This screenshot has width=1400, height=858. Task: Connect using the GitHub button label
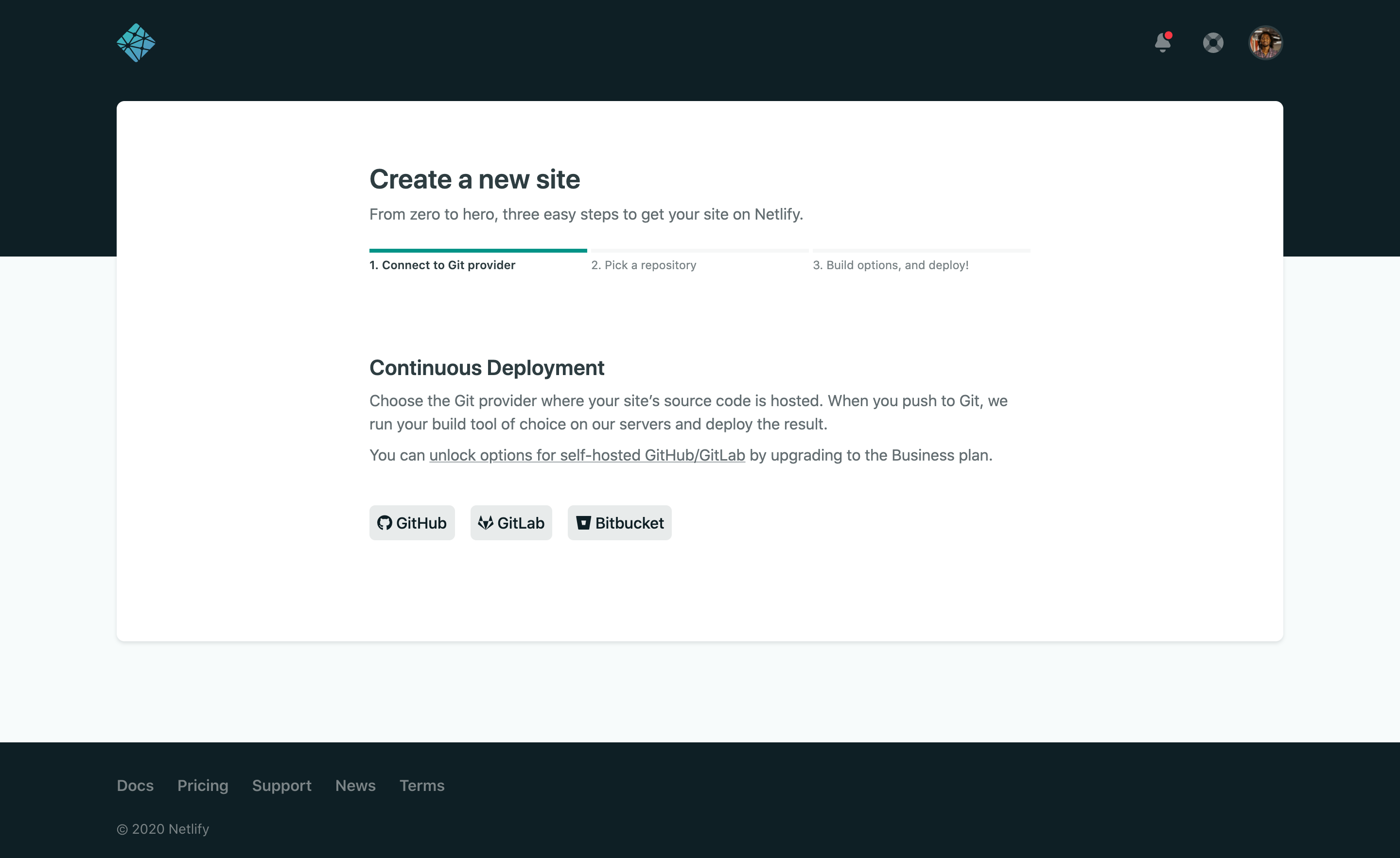[x=421, y=522]
